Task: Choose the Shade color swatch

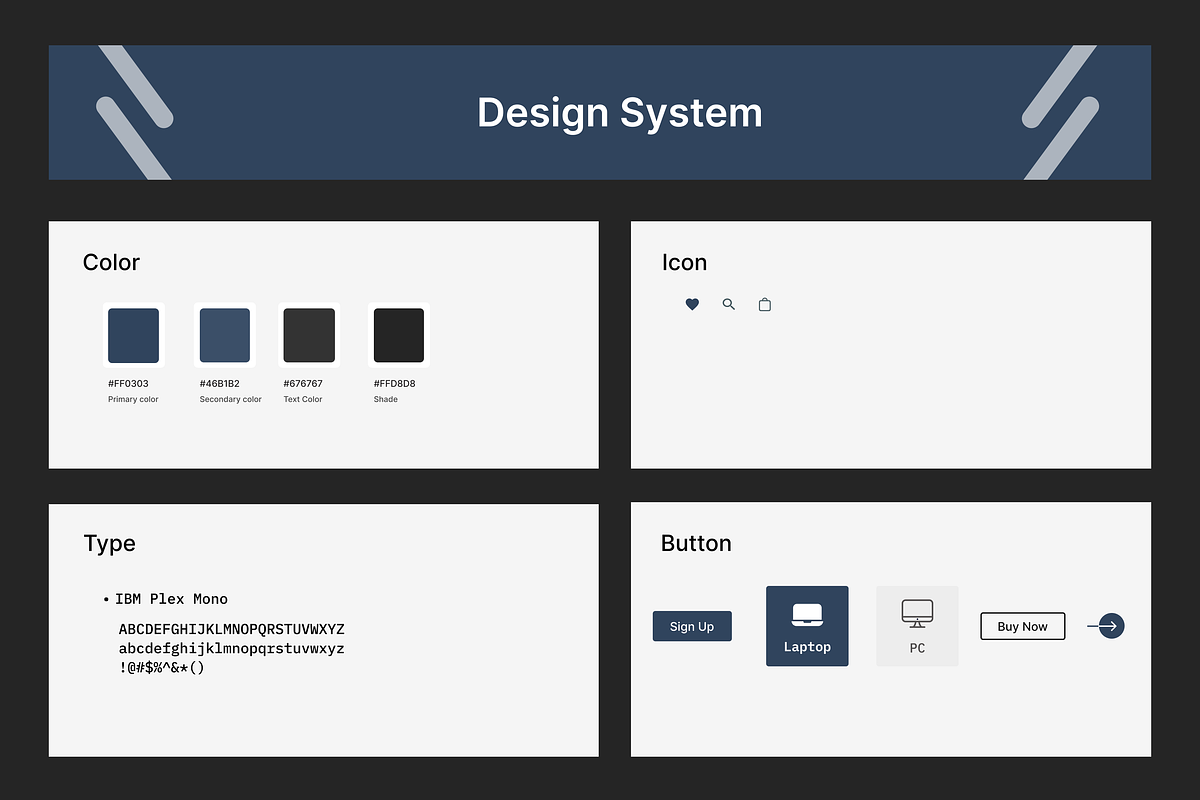Action: (x=399, y=336)
